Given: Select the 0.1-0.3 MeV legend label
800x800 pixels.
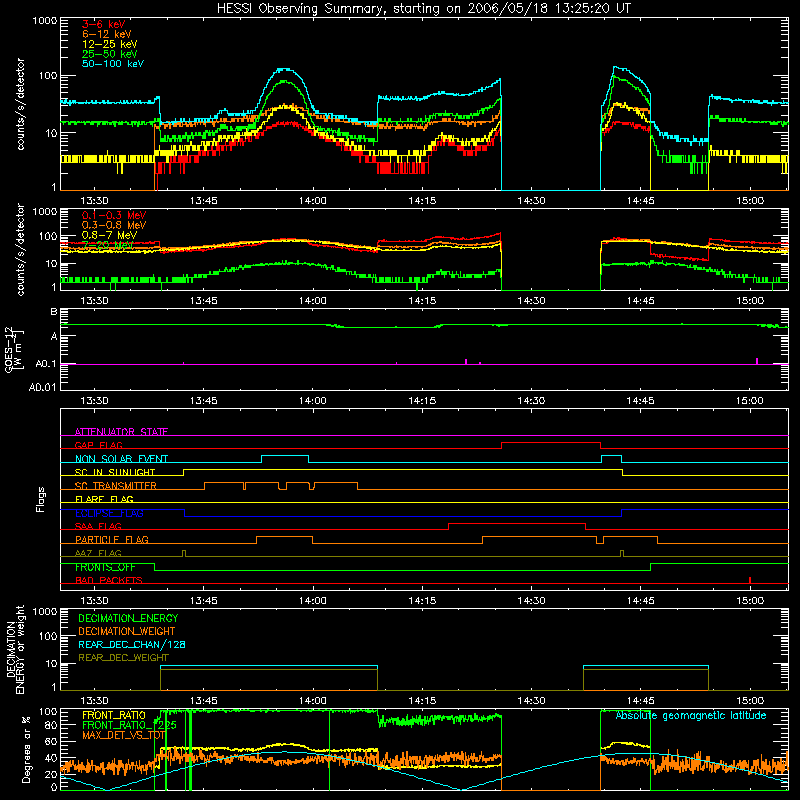Looking at the screenshot, I should (114, 215).
